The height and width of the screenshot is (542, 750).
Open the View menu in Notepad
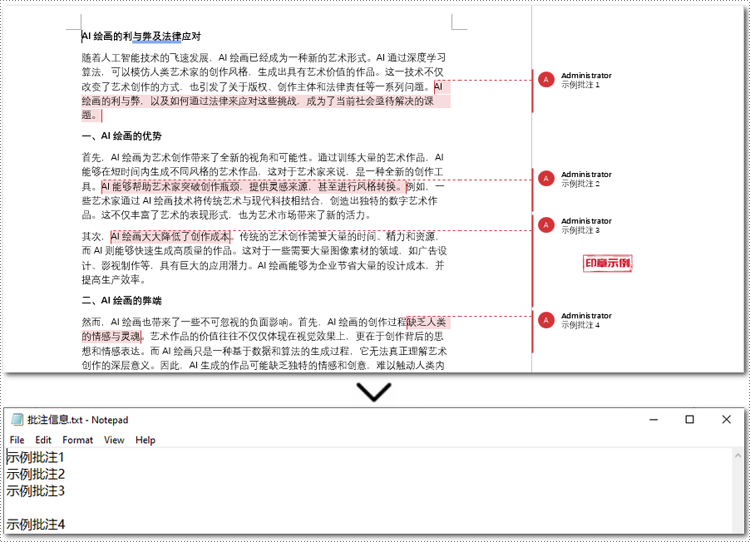[114, 440]
